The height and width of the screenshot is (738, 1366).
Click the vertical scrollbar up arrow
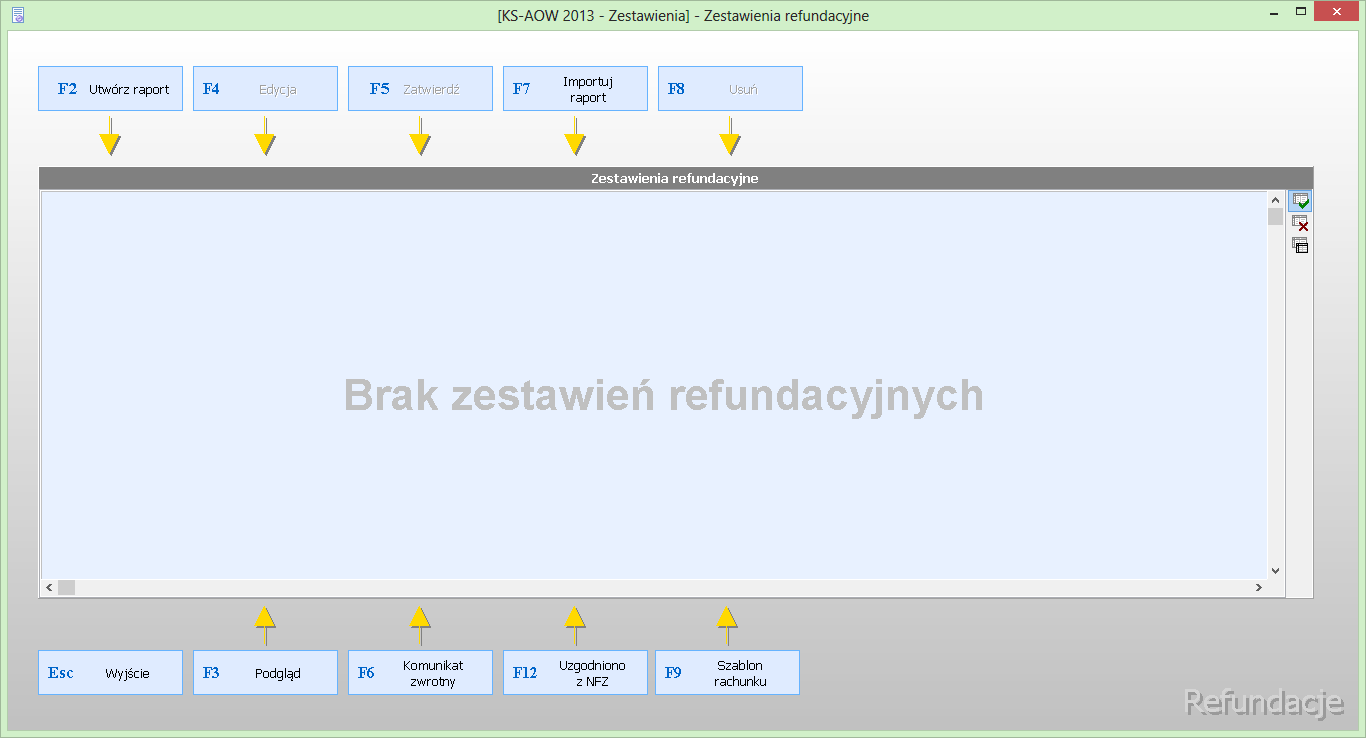pos(1275,200)
